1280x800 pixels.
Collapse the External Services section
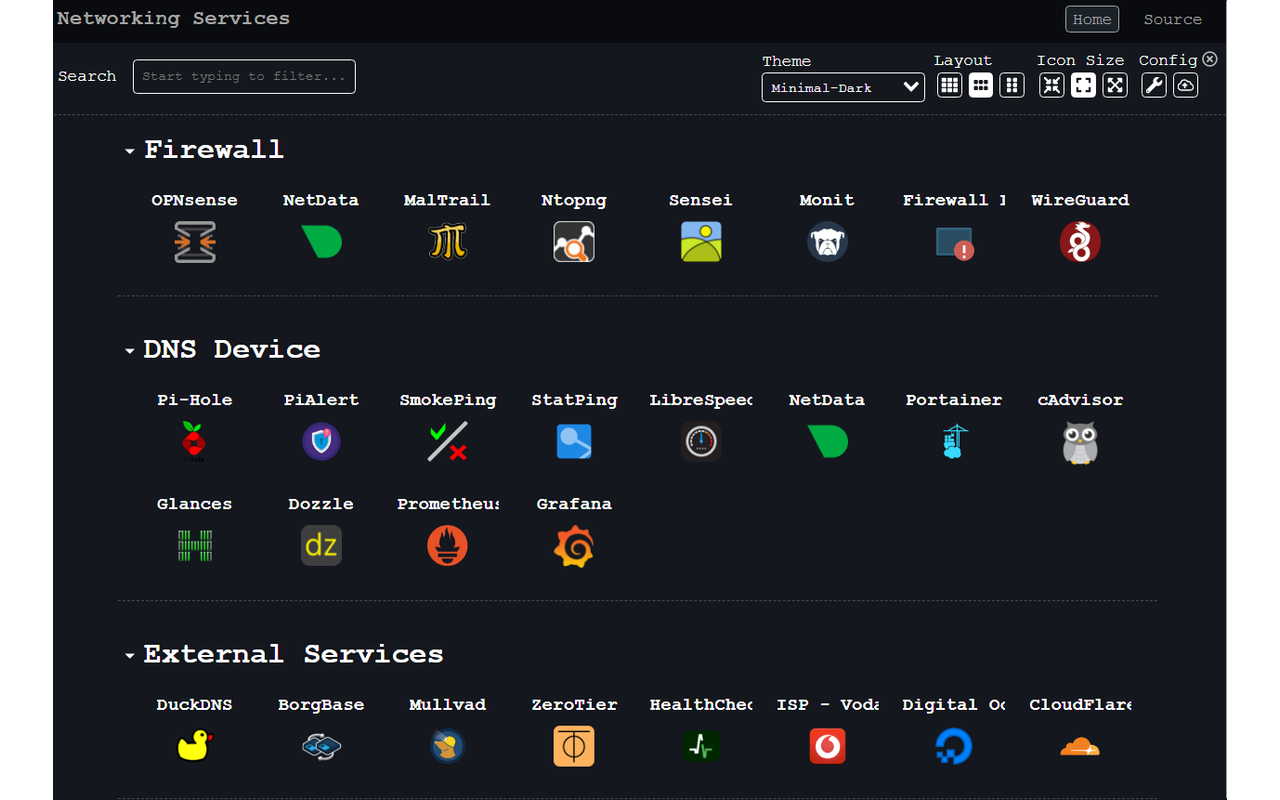pyautogui.click(x=130, y=656)
